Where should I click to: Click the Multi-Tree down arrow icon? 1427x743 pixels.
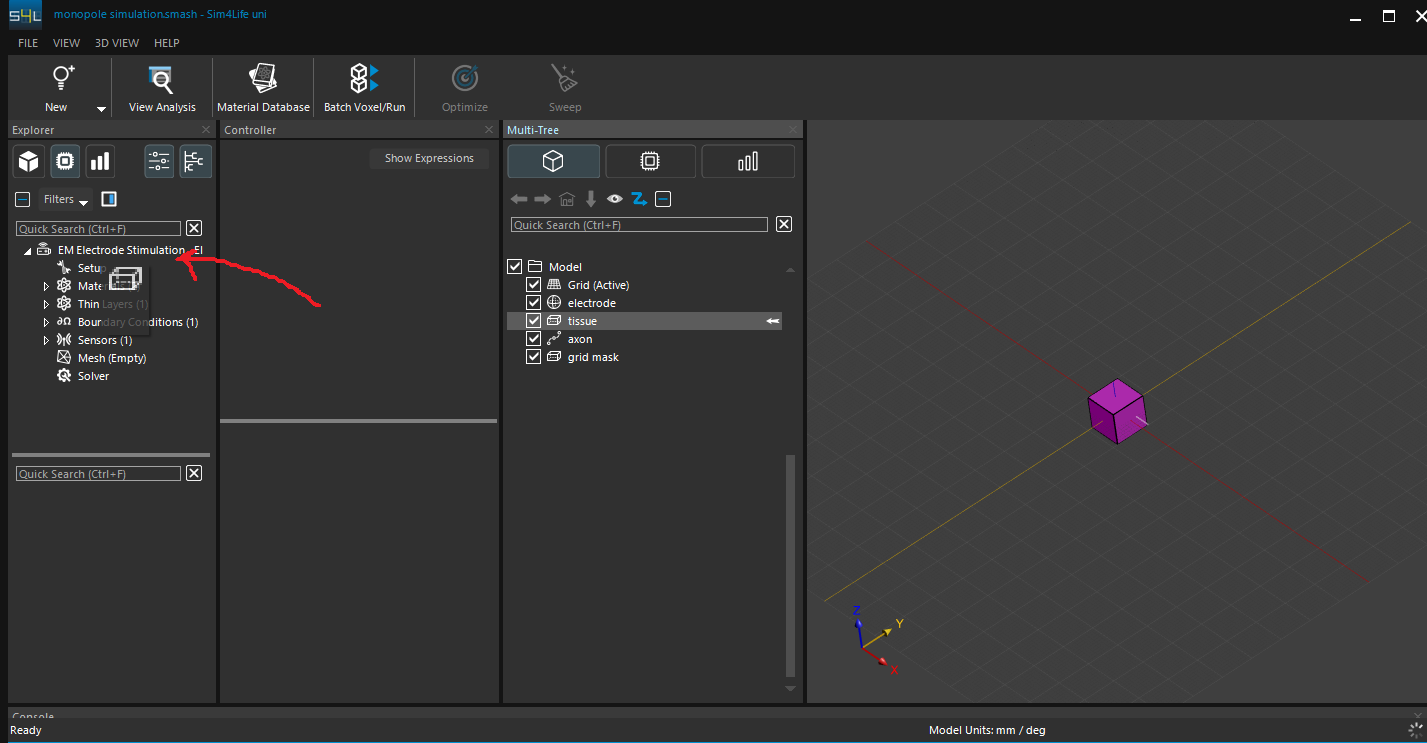pyautogui.click(x=591, y=199)
